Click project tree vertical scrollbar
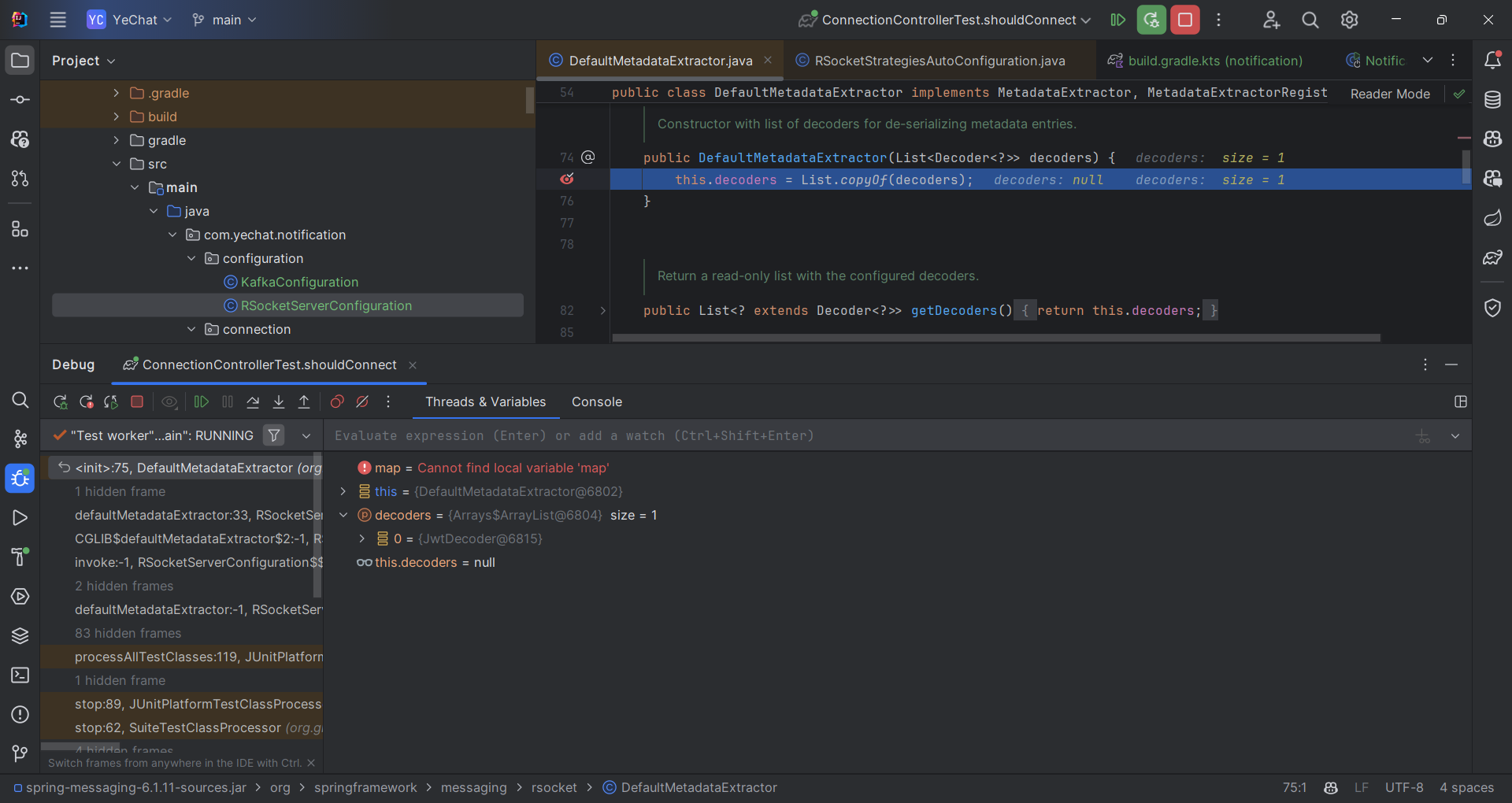The width and height of the screenshot is (1512, 803). point(530,100)
